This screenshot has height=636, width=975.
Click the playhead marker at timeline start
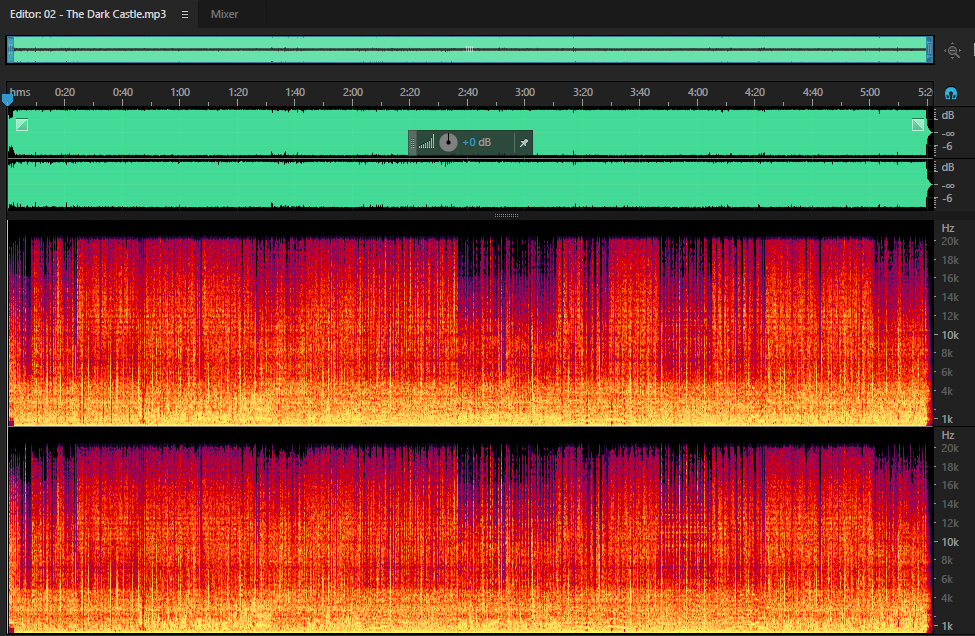pyautogui.click(x=7, y=99)
